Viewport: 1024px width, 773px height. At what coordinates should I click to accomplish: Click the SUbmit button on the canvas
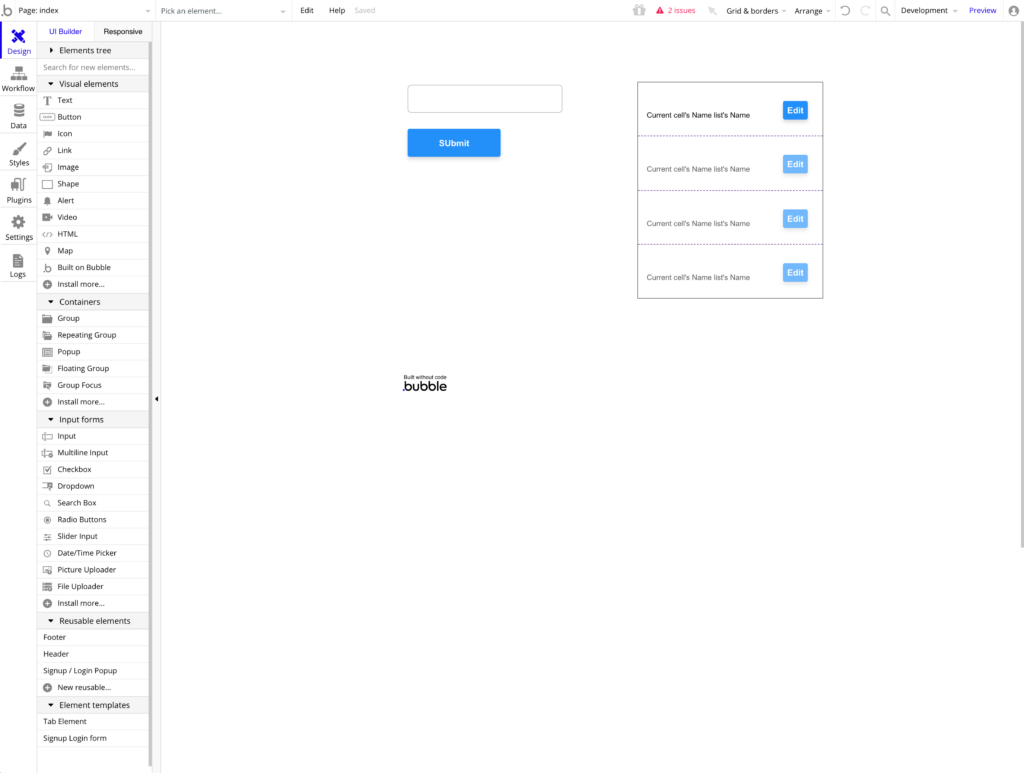[454, 143]
